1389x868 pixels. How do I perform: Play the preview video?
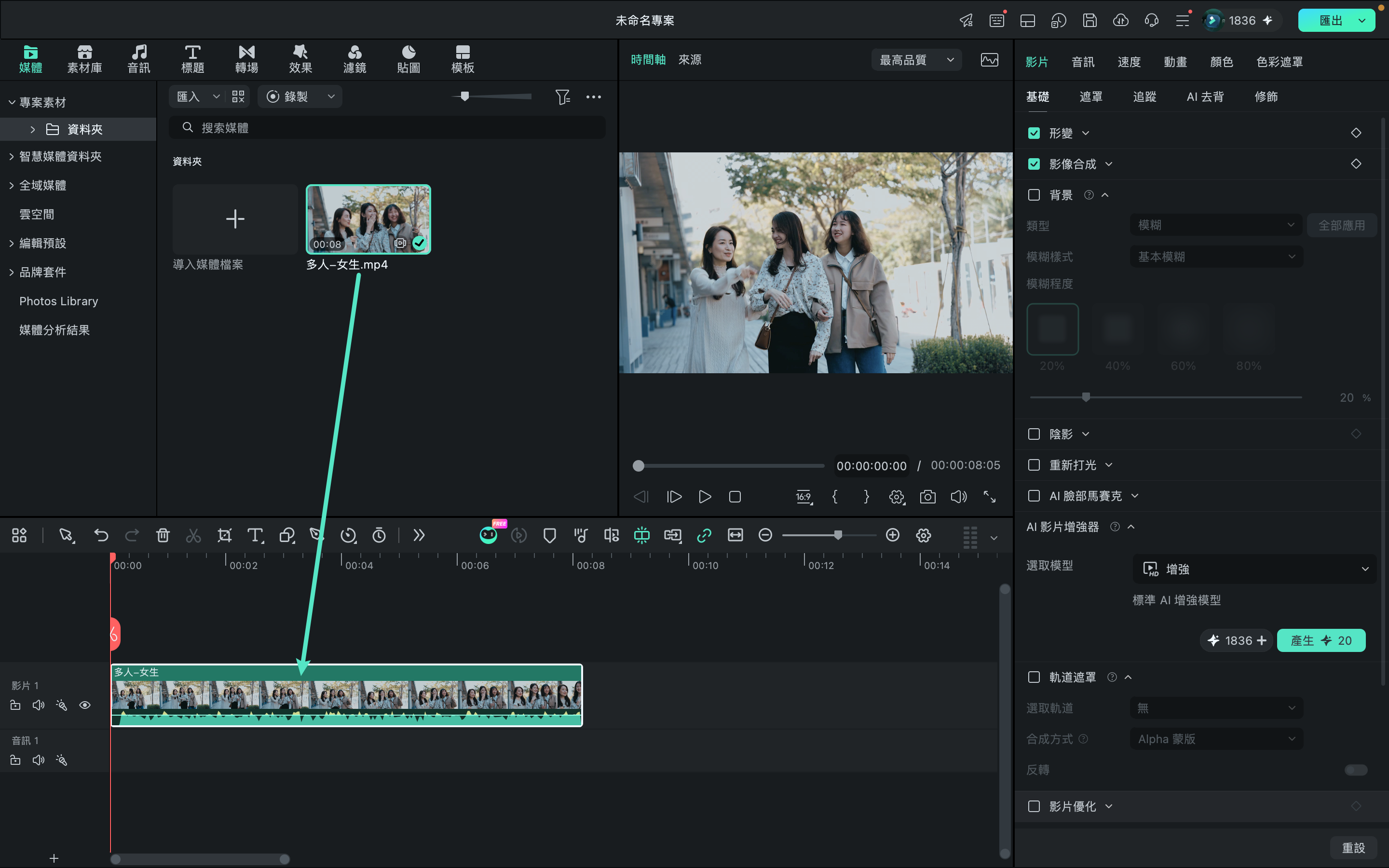pos(705,497)
